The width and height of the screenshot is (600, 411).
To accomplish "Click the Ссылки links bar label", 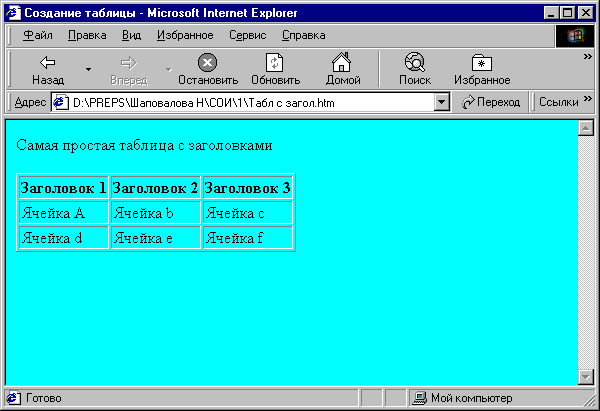I will [559, 102].
